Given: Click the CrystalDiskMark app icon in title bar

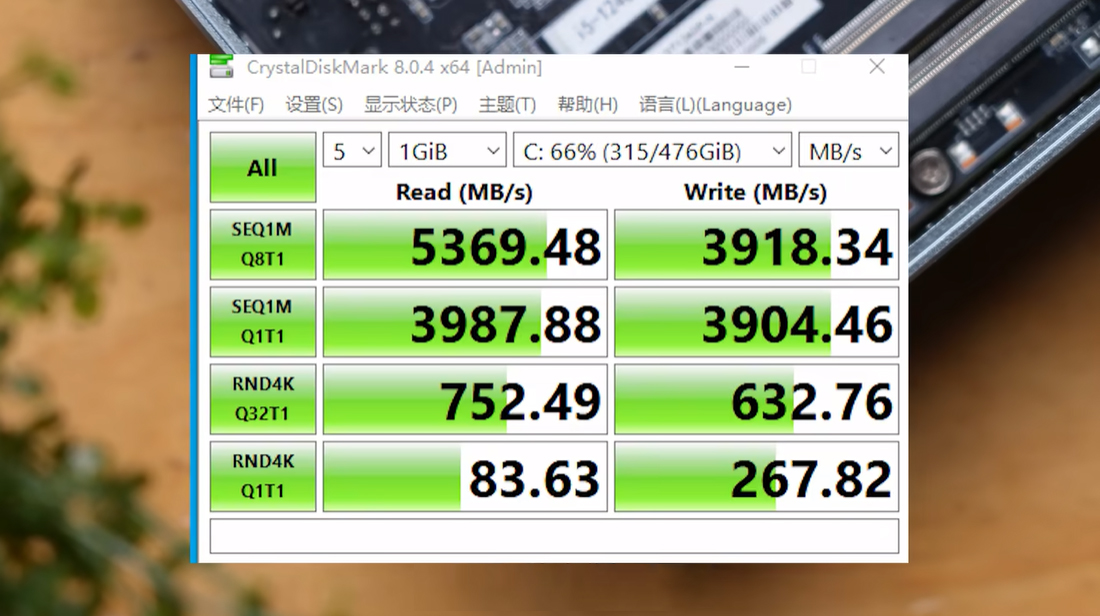Looking at the screenshot, I should 221,67.
